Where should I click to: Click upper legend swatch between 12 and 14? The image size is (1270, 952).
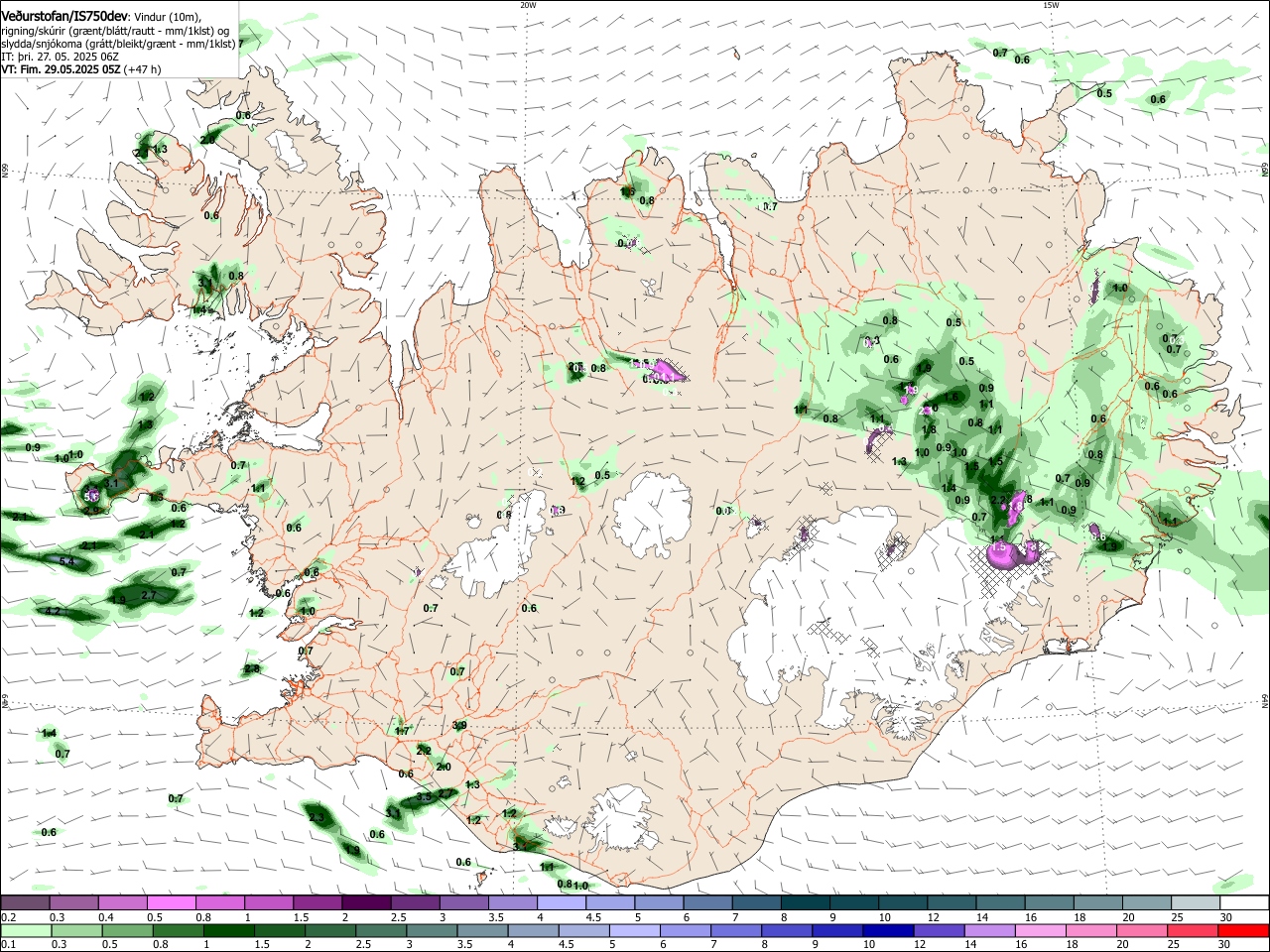click(x=952, y=902)
